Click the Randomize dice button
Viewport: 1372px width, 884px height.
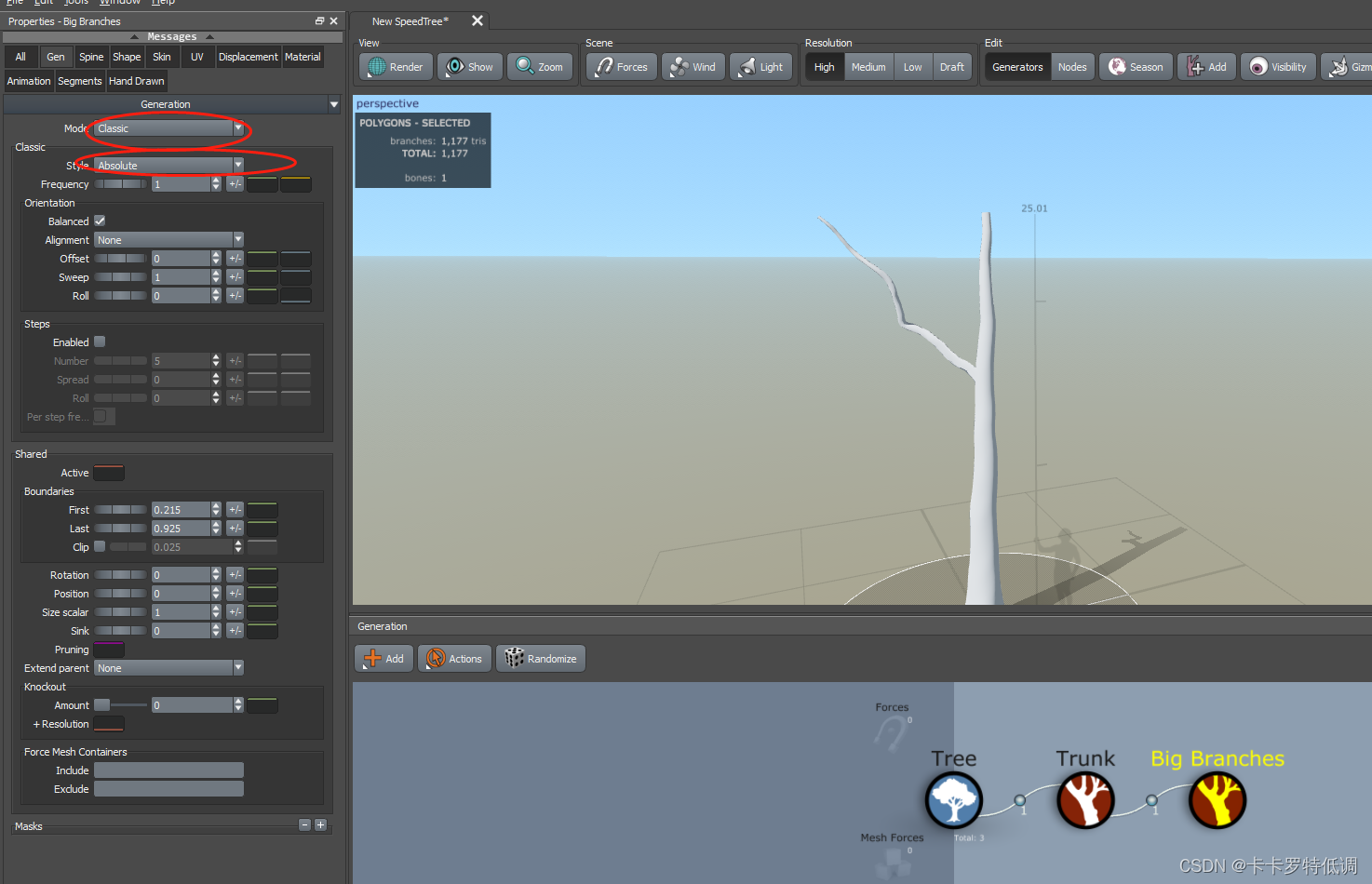(x=541, y=659)
